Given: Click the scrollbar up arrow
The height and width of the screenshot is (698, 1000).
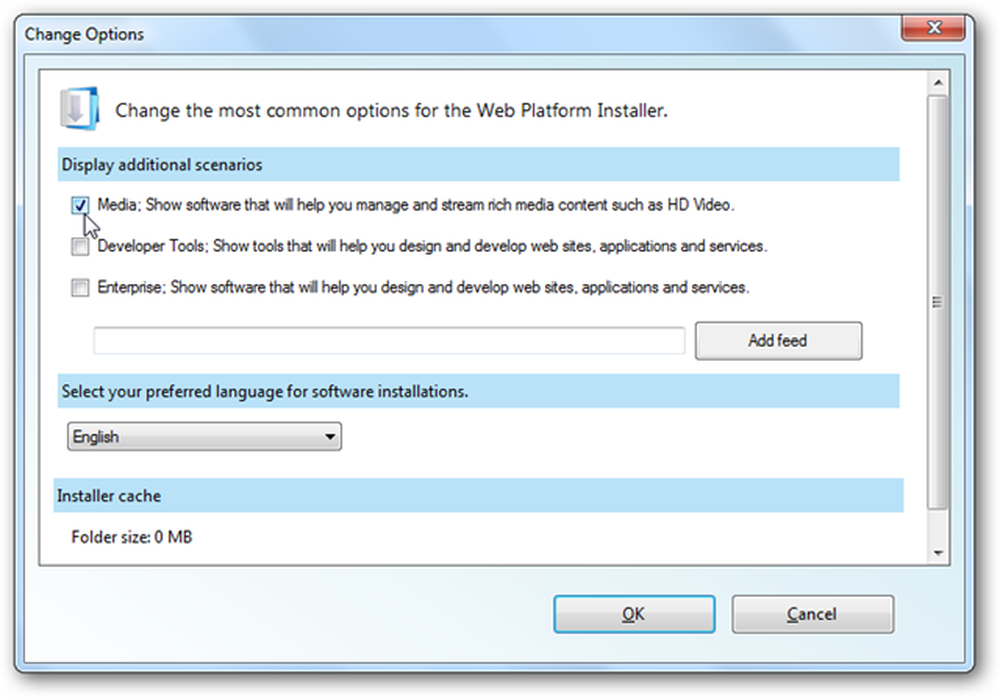Looking at the screenshot, I should 938,83.
